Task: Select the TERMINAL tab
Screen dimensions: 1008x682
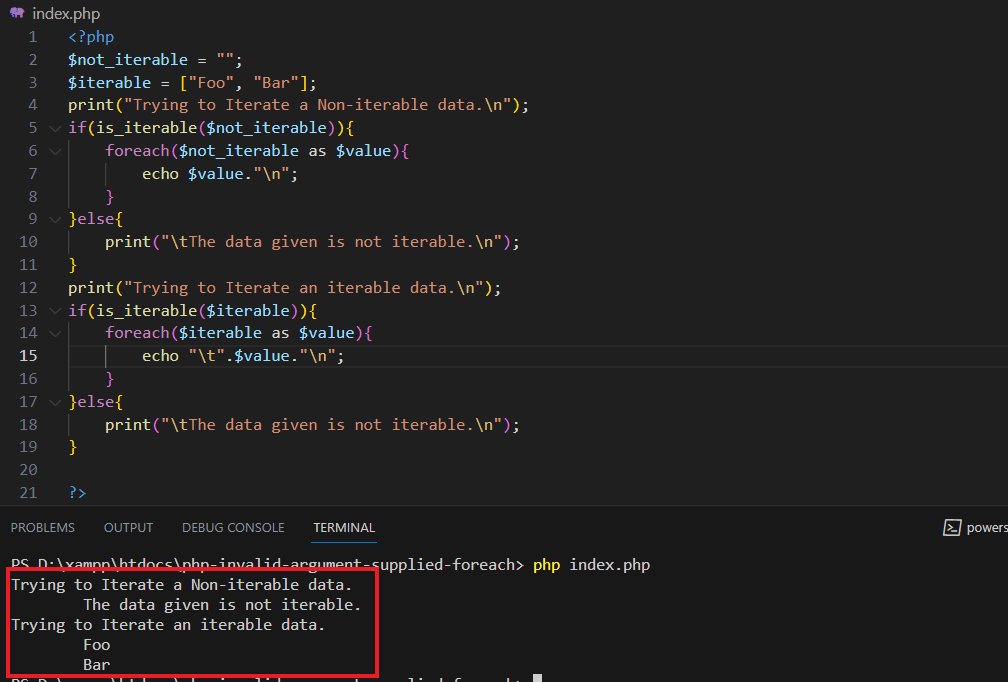Action: [344, 527]
